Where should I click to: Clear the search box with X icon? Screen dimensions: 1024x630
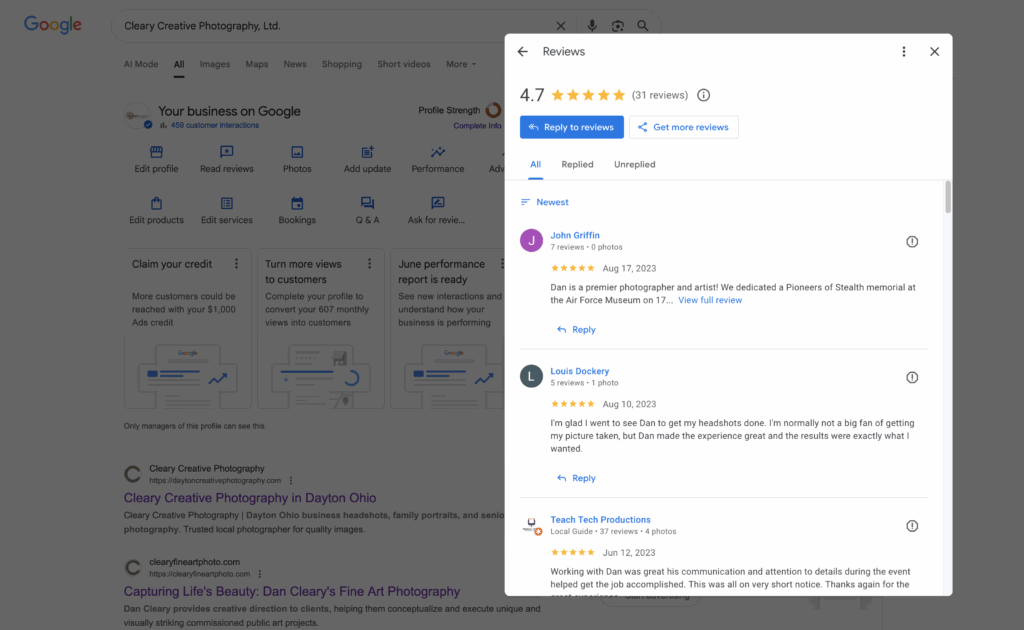pos(560,26)
